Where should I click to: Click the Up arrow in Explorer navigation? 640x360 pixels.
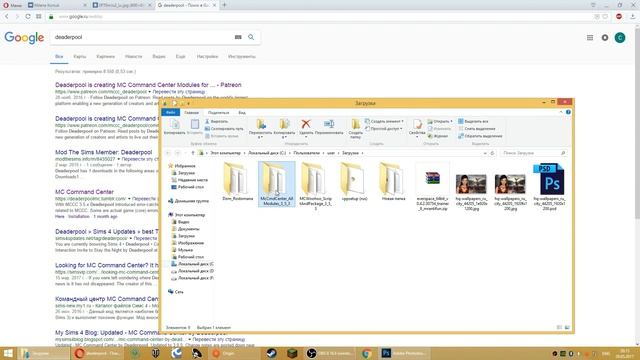pyautogui.click(x=193, y=153)
